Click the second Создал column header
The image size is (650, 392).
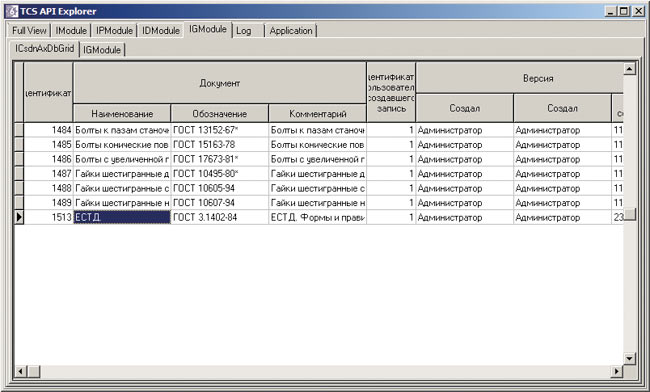(x=563, y=108)
